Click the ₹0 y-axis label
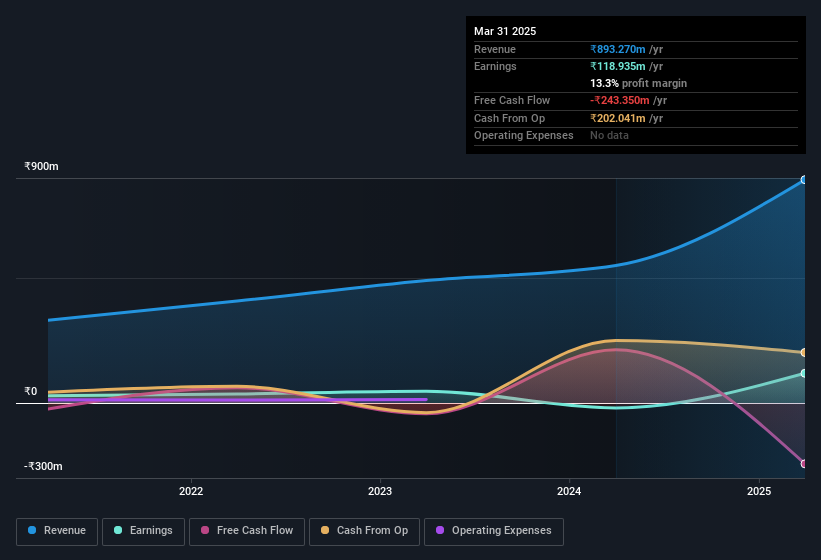This screenshot has height=560, width=821. tap(30, 391)
